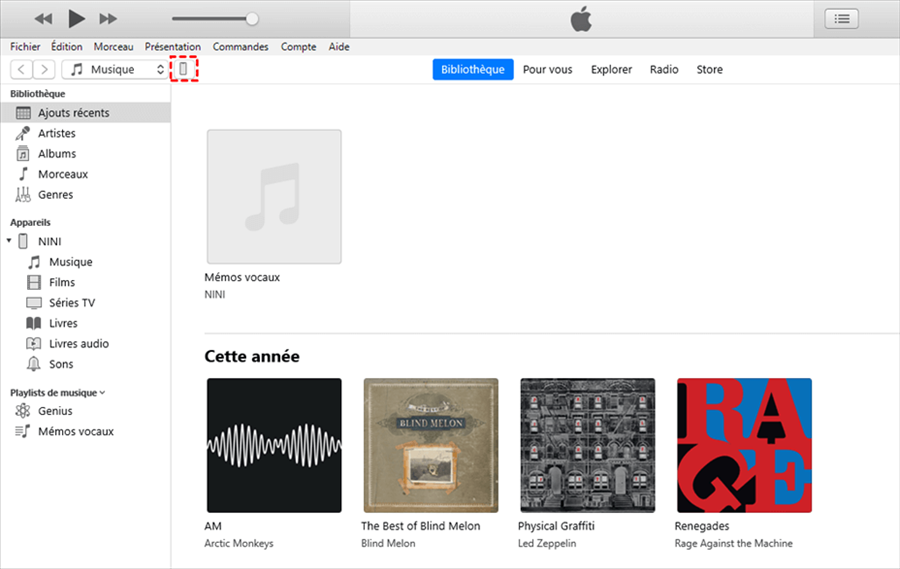Select Livres audio under NINI device
This screenshot has height=569, width=900.
click(79, 344)
